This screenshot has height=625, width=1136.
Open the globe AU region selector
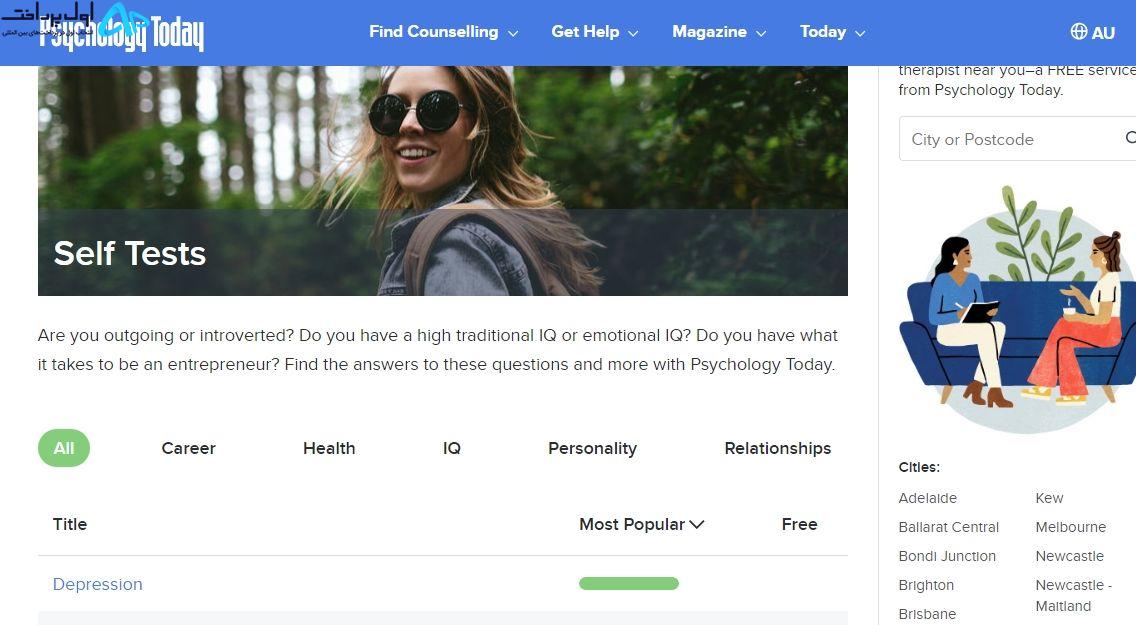[1093, 32]
